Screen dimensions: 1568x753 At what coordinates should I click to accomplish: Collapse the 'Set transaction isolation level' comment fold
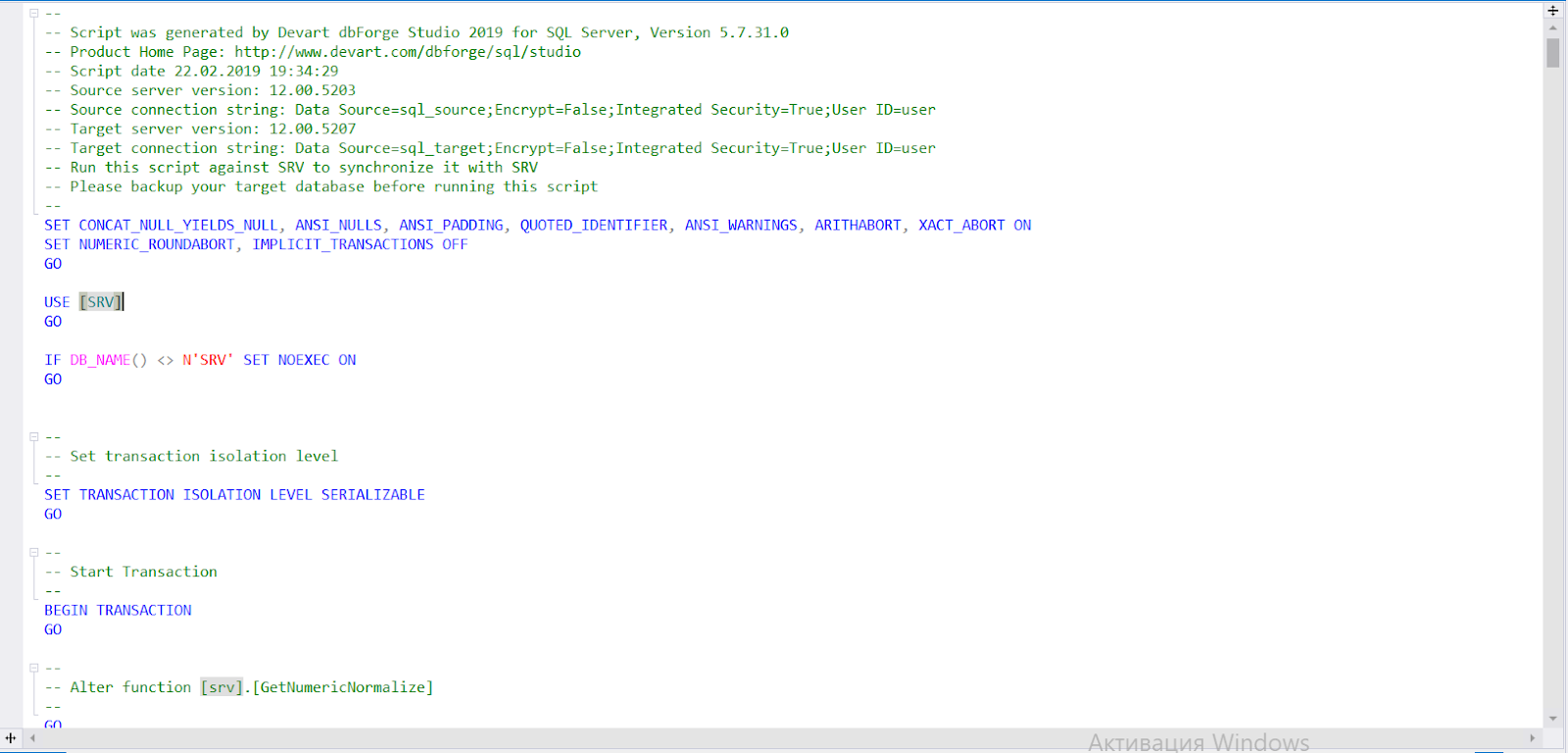(x=33, y=436)
